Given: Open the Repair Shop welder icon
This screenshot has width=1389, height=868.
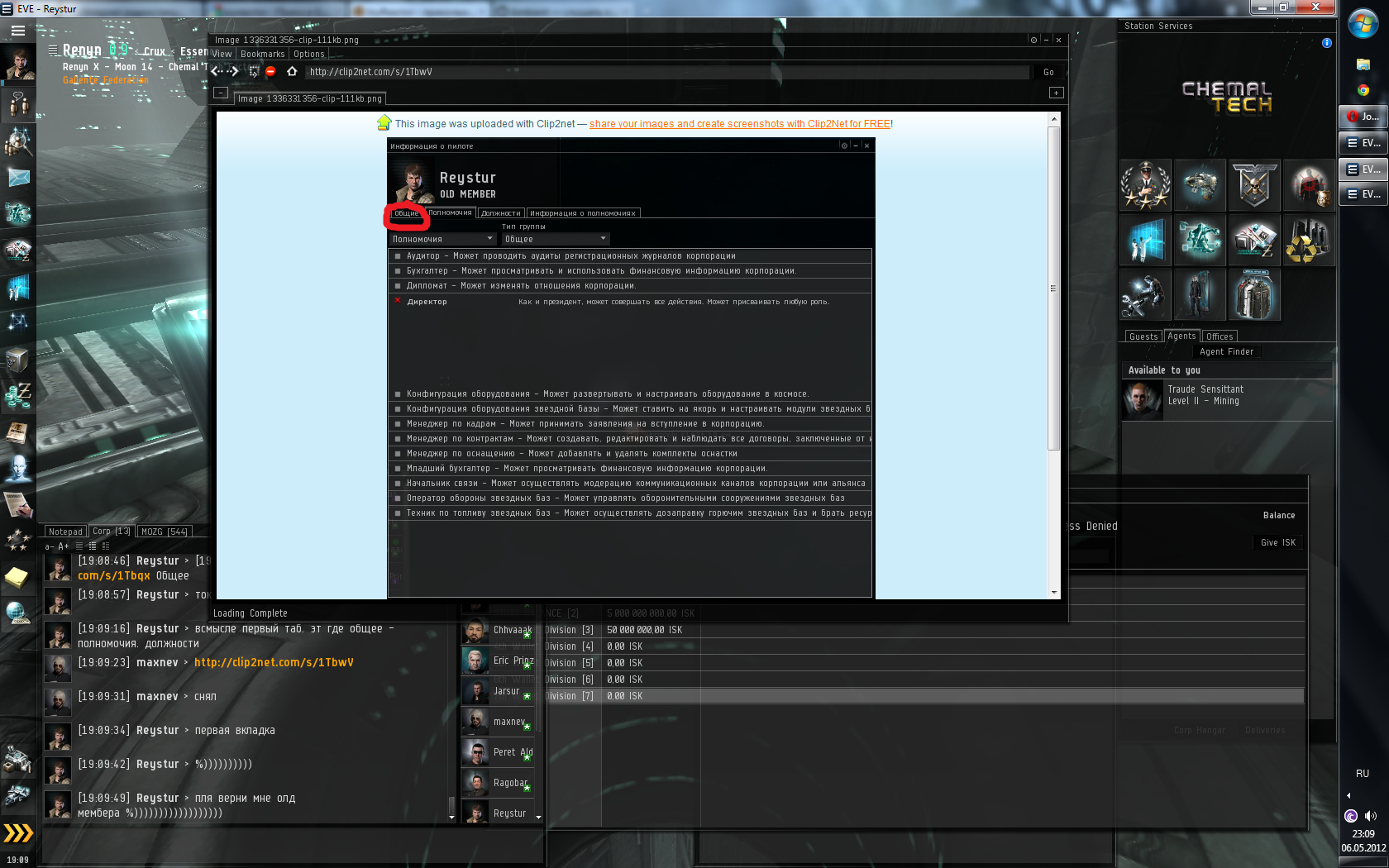Looking at the screenshot, I should [x=1145, y=294].
